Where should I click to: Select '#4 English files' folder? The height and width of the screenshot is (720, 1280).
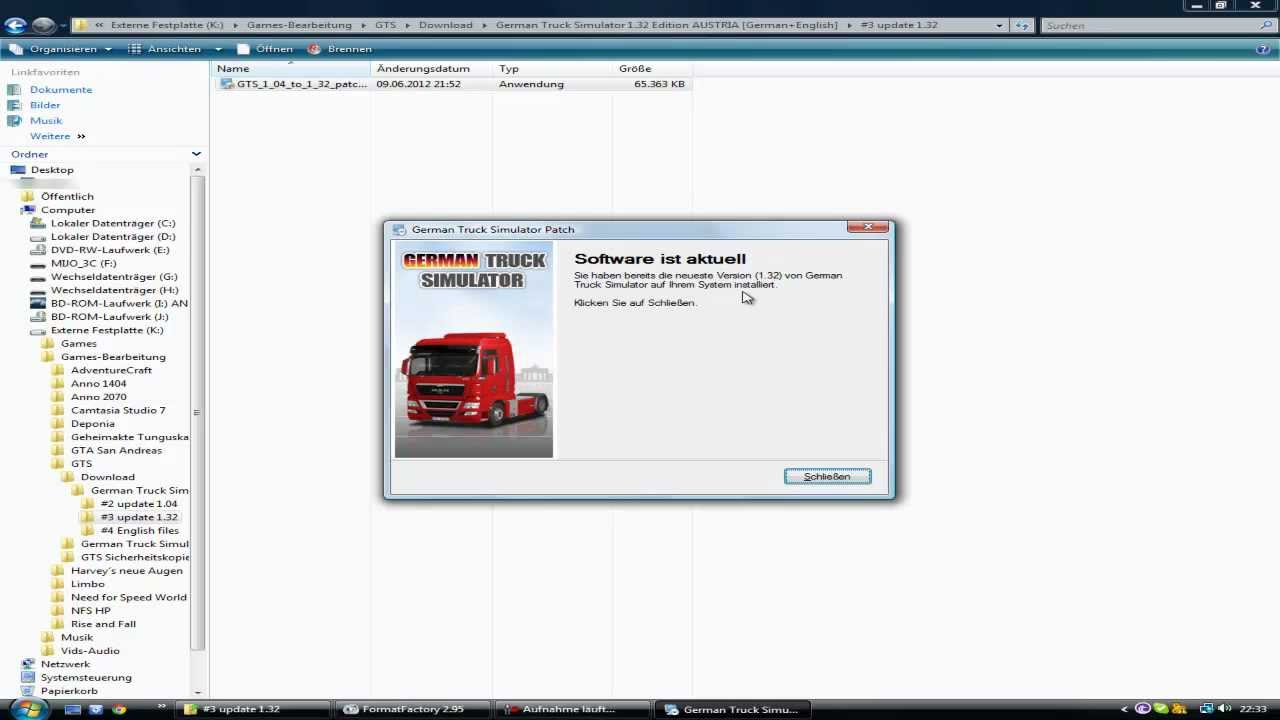140,531
